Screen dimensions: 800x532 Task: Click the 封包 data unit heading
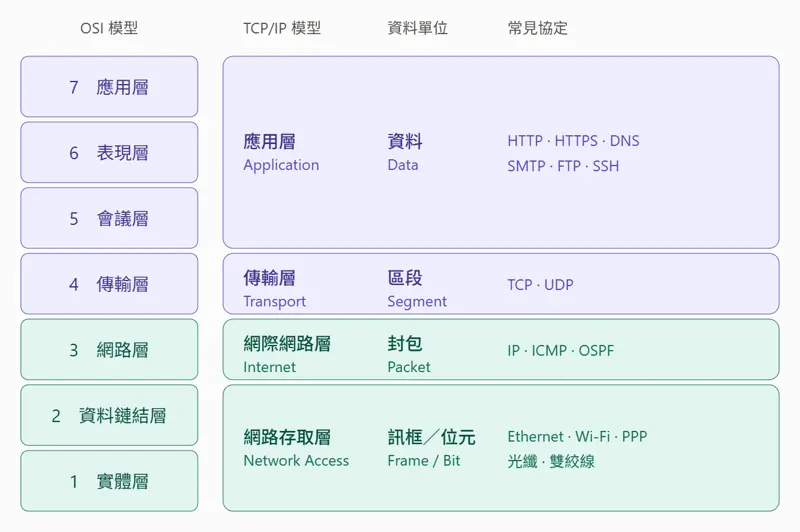tap(405, 344)
